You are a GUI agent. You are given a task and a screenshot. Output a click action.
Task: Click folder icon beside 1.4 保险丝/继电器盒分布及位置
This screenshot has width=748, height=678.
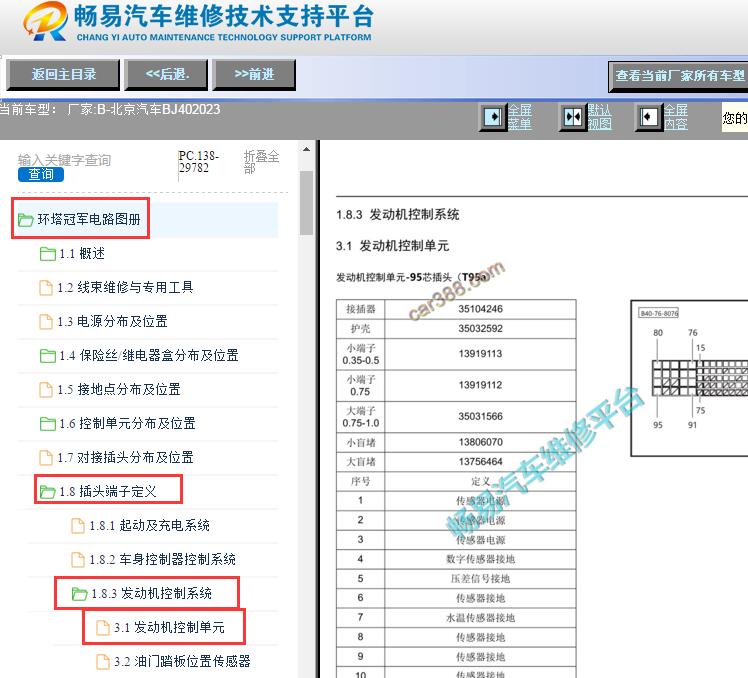[x=47, y=356]
